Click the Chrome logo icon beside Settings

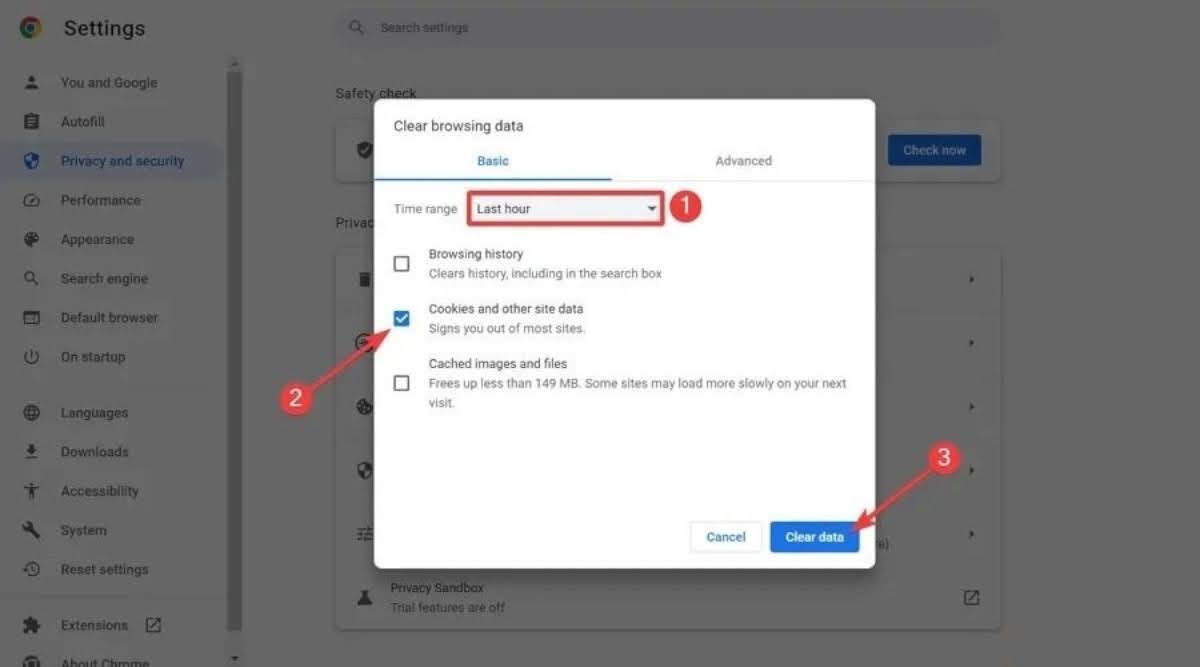pyautogui.click(x=31, y=28)
